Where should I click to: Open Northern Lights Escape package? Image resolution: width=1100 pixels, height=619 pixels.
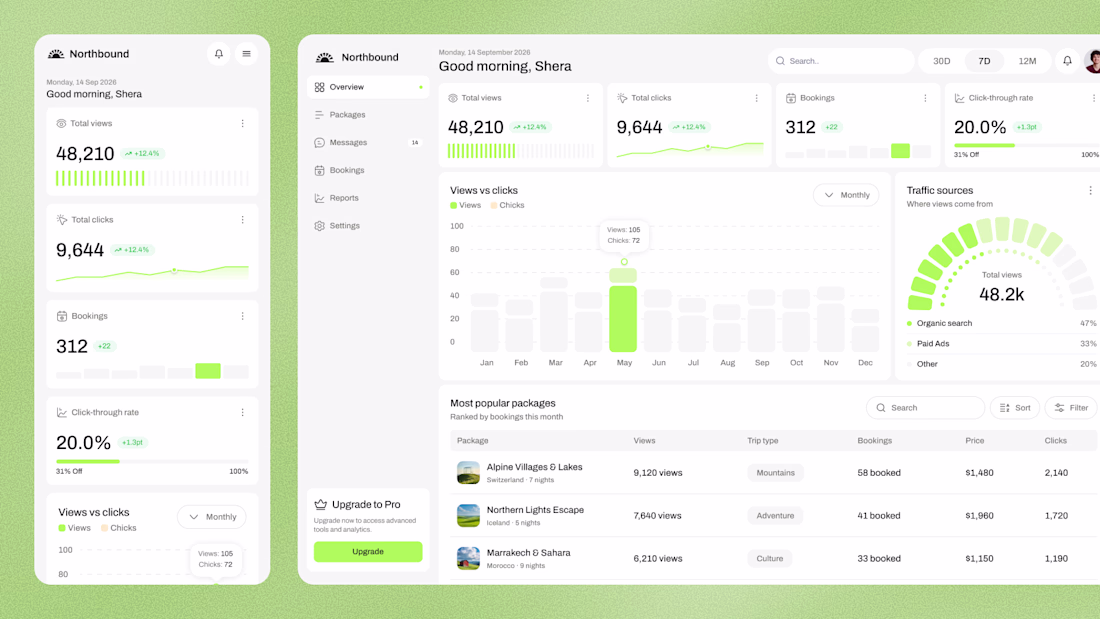click(x=535, y=510)
